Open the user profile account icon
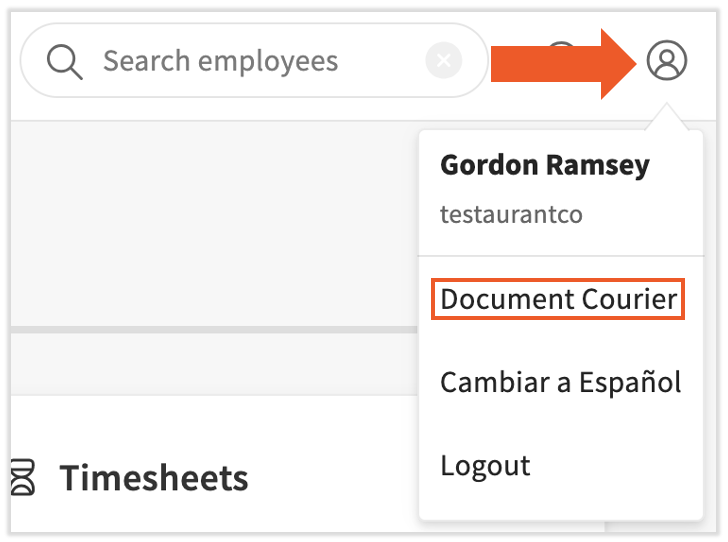728x542 pixels. point(667,61)
